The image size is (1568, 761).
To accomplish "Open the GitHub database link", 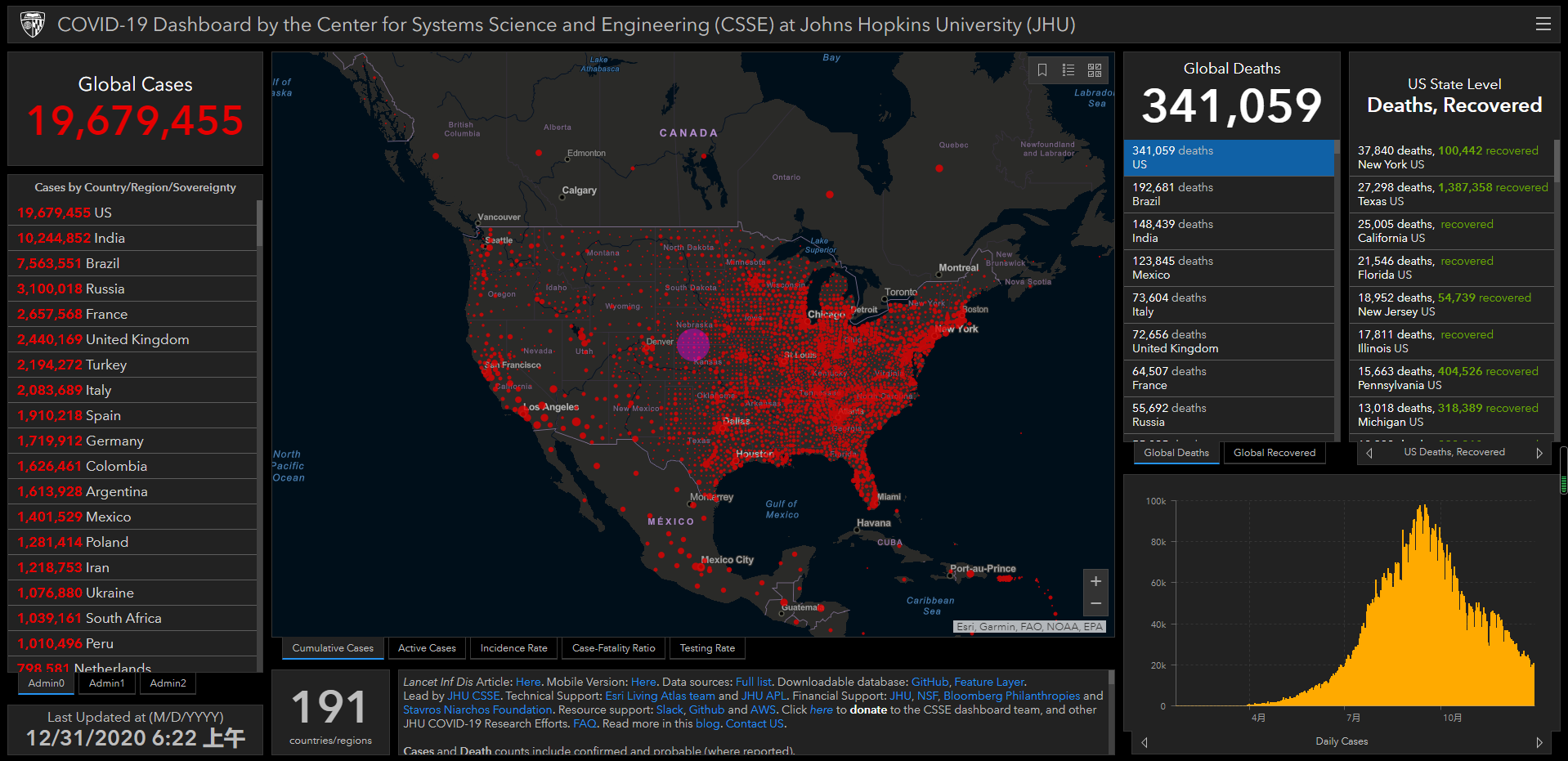I will (x=930, y=682).
